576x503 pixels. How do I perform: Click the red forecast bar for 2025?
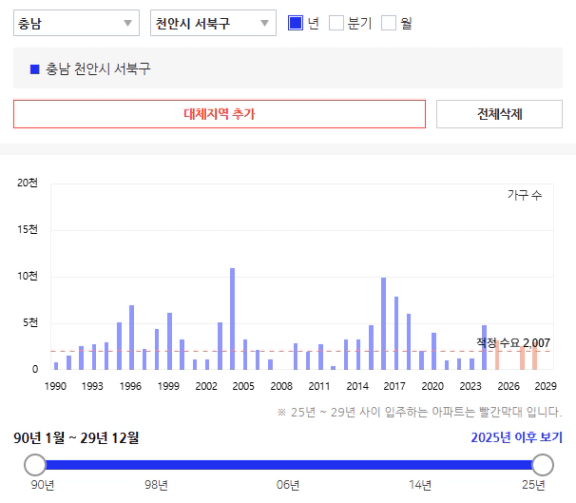[x=497, y=355]
